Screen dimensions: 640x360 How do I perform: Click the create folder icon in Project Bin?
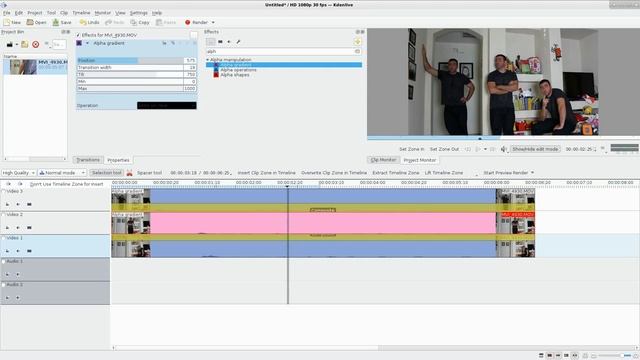25,44
